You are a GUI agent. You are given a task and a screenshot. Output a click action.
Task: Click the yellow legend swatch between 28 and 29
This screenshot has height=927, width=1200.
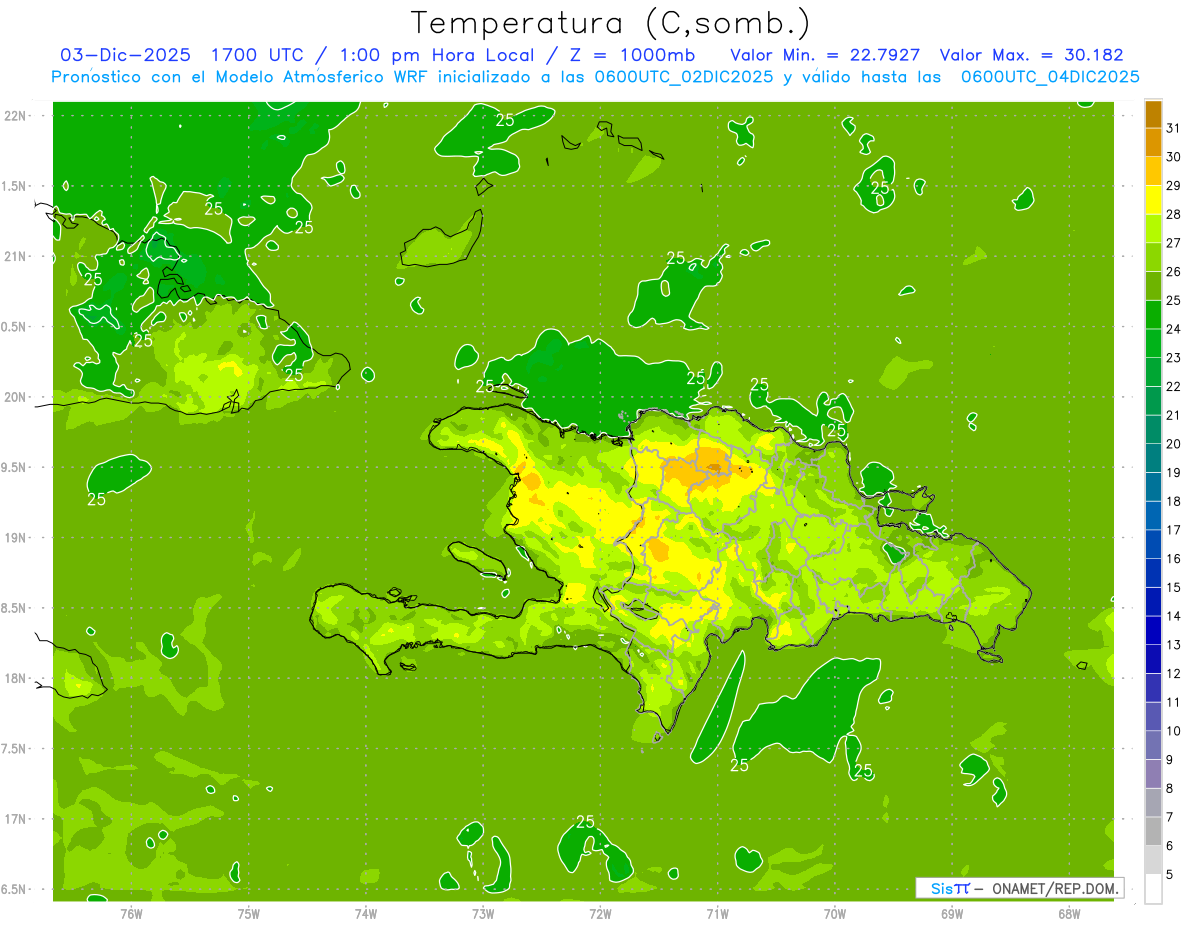click(1153, 200)
